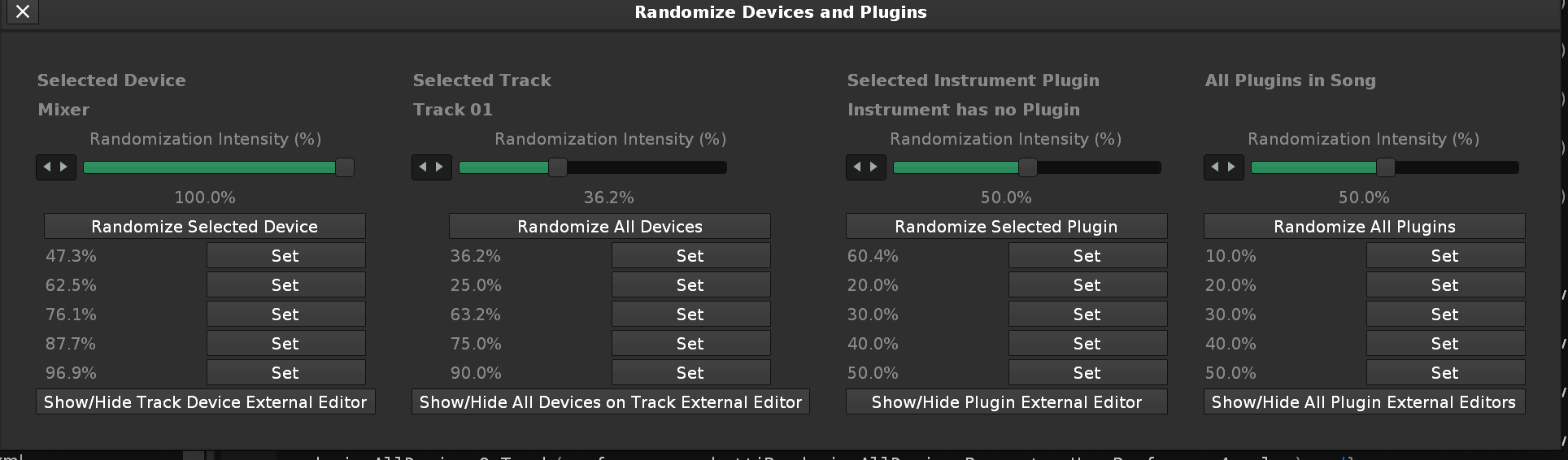This screenshot has height=460, width=1568.
Task: Toggle Show/Hide All Plugin External Editors
Action: [x=1364, y=402]
